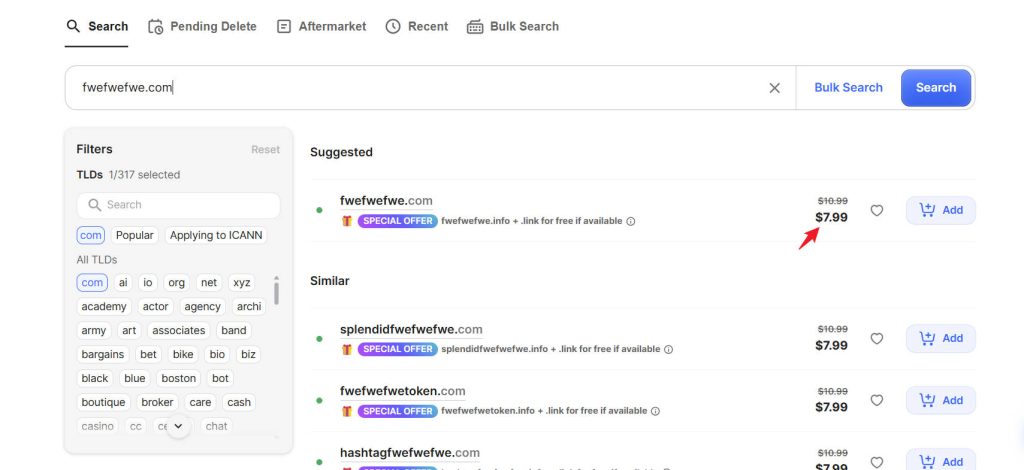Screen dimensions: 1024x470
Task: Switch to the Pending Delete tab
Action: (202, 26)
